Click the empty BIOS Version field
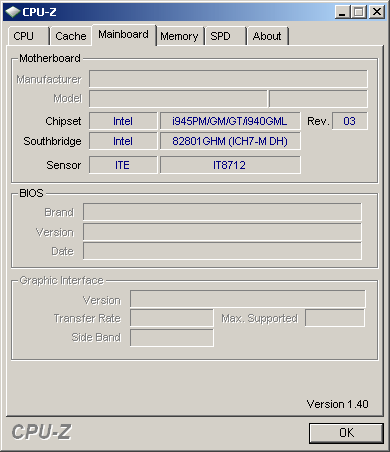The width and height of the screenshot is (390, 452). 222,232
